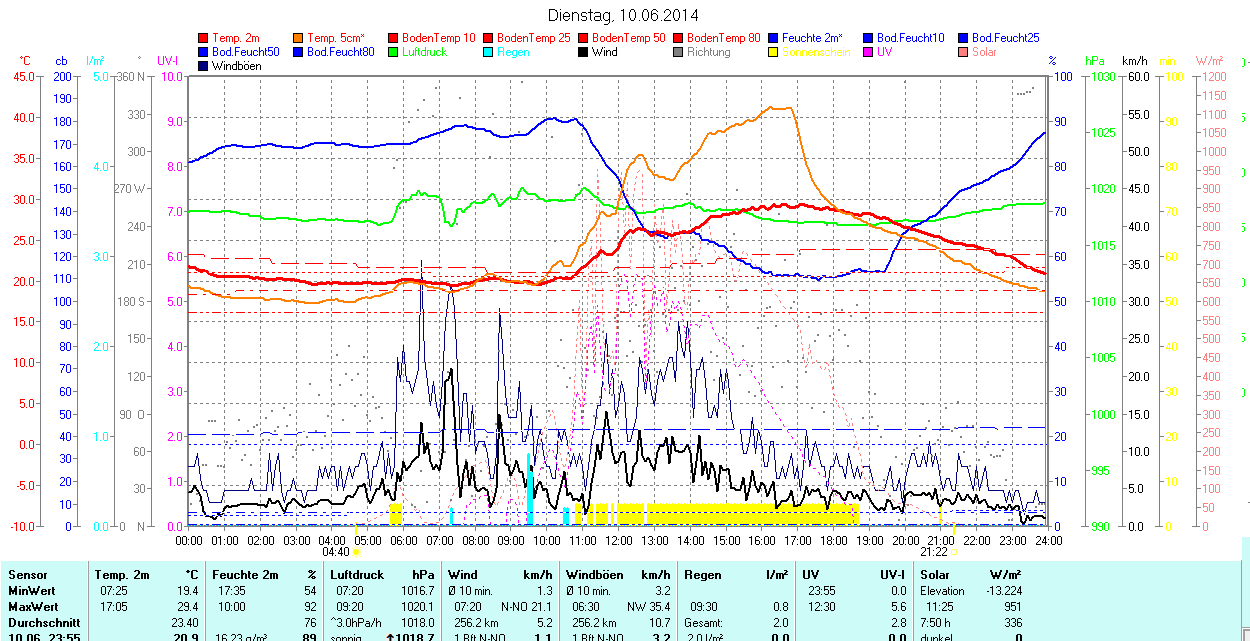Select the pink Solar legend square

point(964,52)
